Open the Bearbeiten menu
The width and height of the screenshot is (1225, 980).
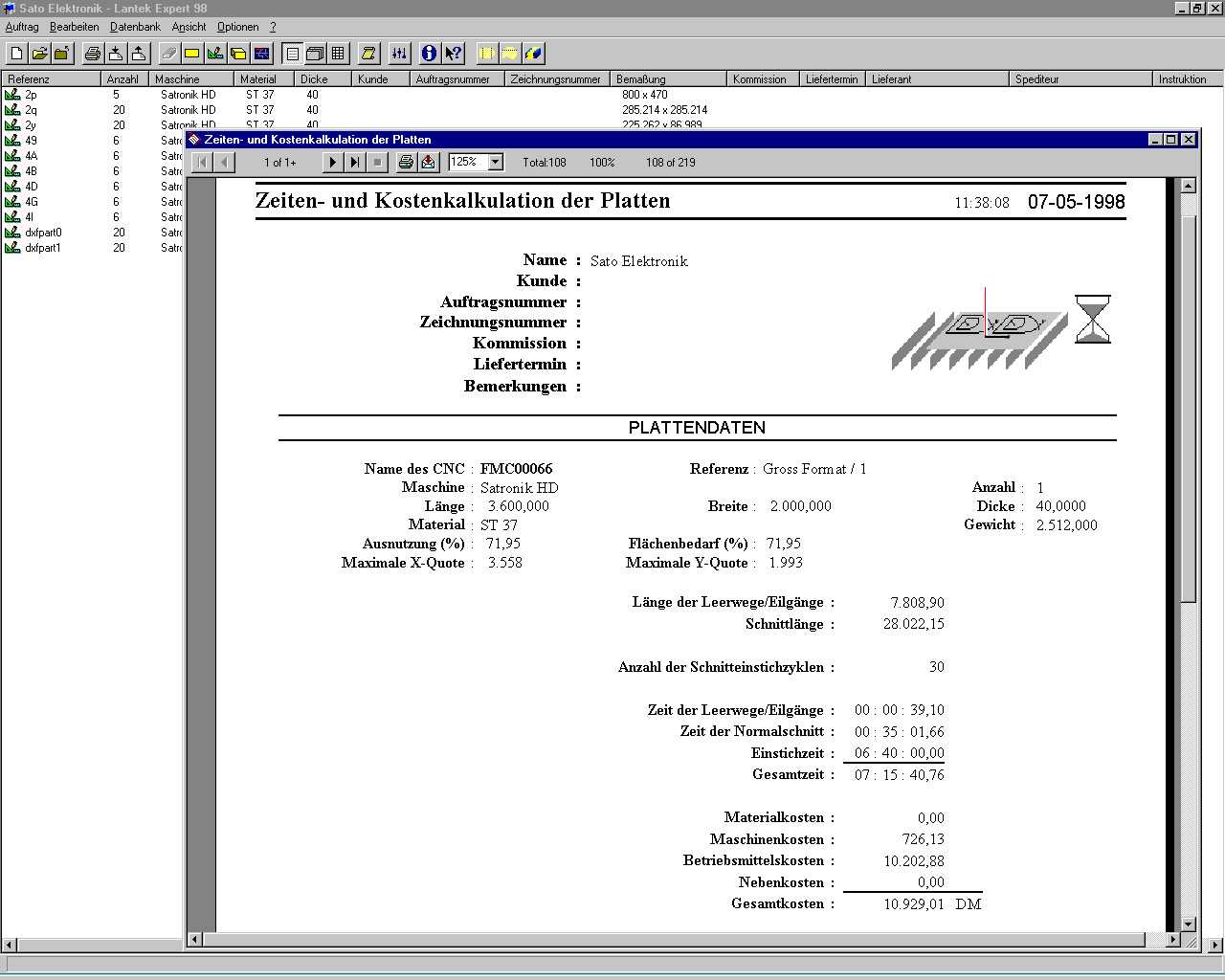tap(75, 27)
